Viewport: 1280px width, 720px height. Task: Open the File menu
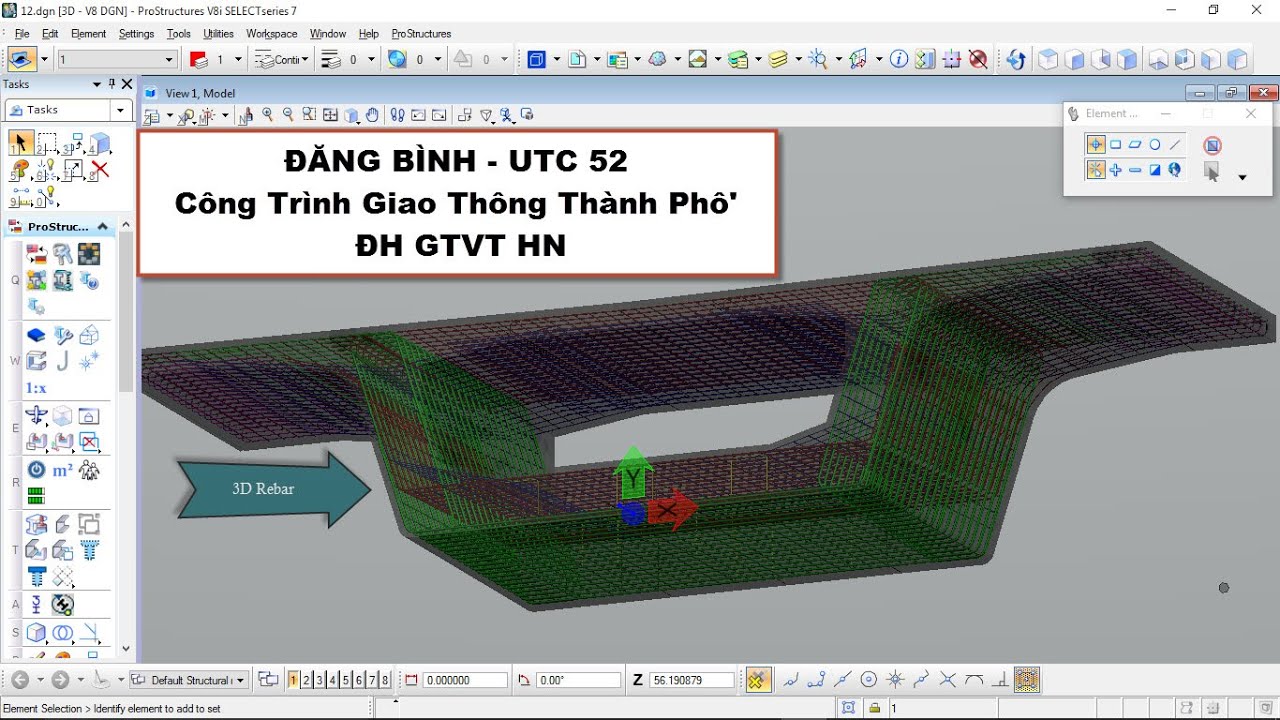22,33
